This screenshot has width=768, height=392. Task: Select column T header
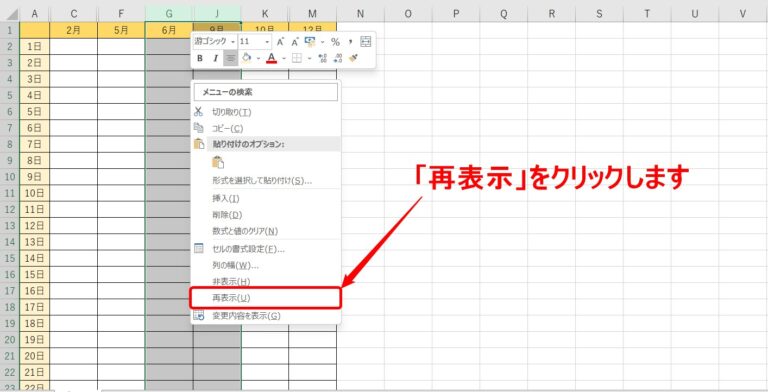click(x=647, y=14)
